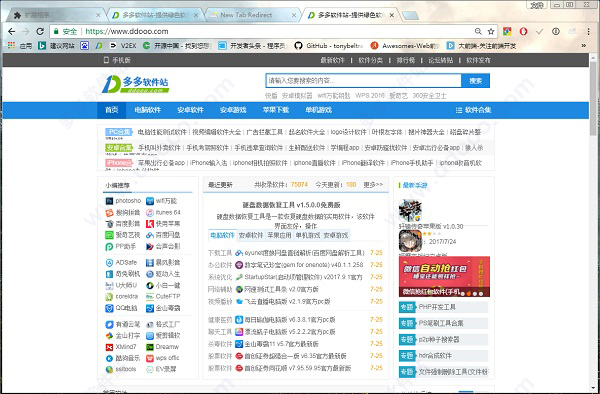
Task: Open 更多>> in the recent updates header
Action: (373, 185)
